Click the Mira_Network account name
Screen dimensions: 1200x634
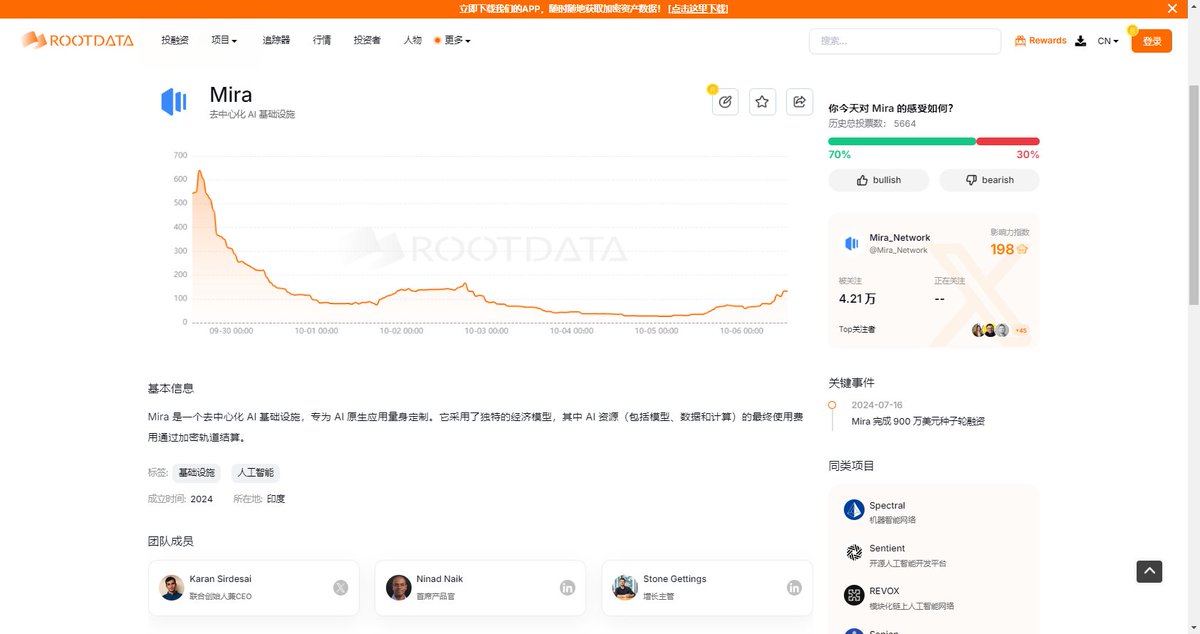click(x=900, y=238)
